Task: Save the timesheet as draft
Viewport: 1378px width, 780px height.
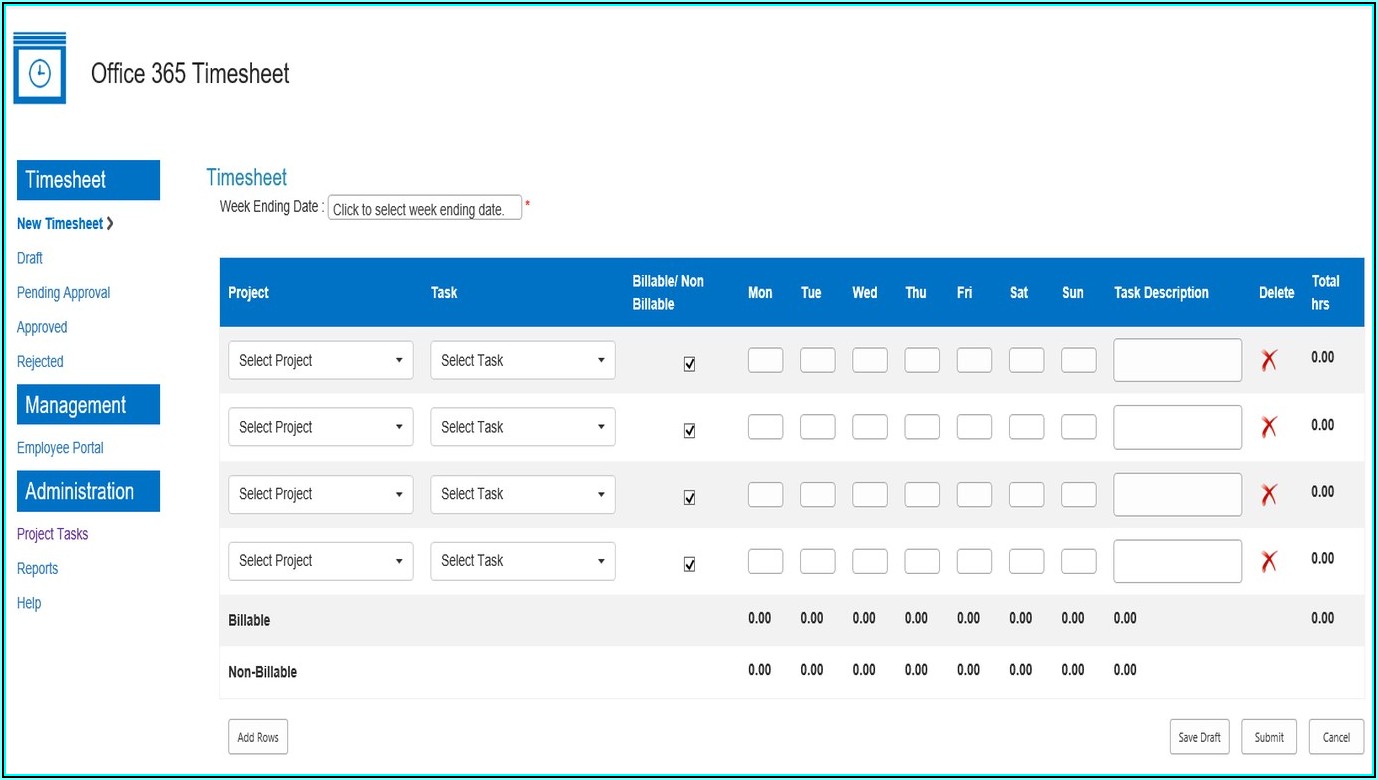Action: tap(1199, 737)
